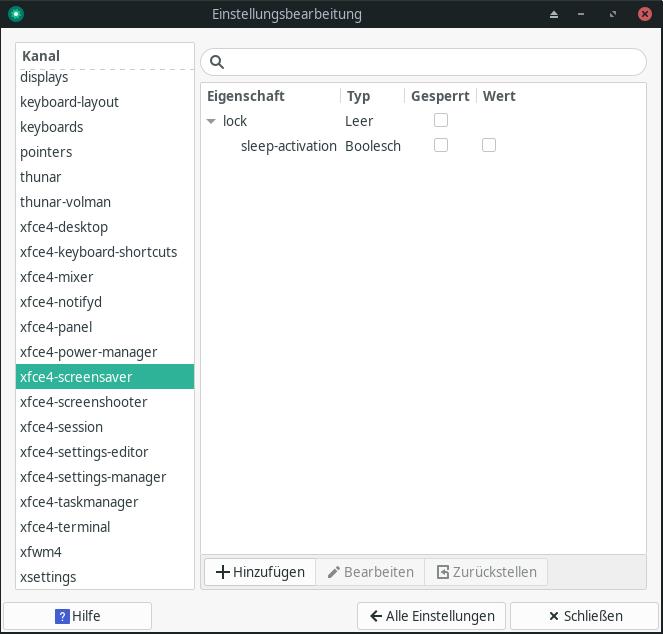Enable the sleep-activation Wert checkbox

(x=489, y=145)
